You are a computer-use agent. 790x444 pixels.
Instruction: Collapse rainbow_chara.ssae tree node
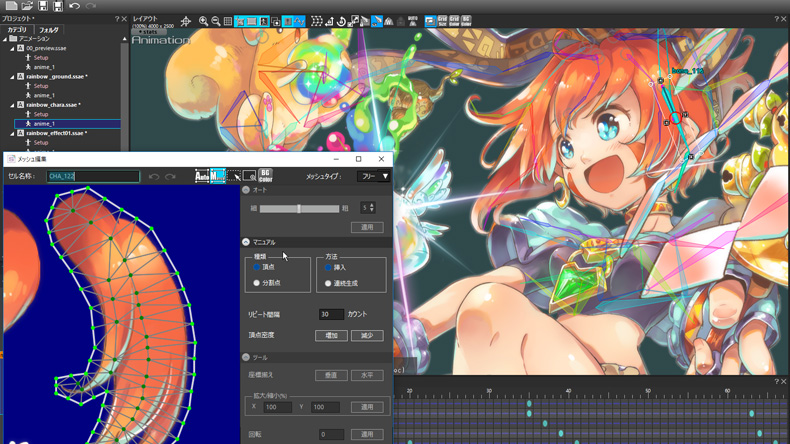pyautogui.click(x=12, y=105)
